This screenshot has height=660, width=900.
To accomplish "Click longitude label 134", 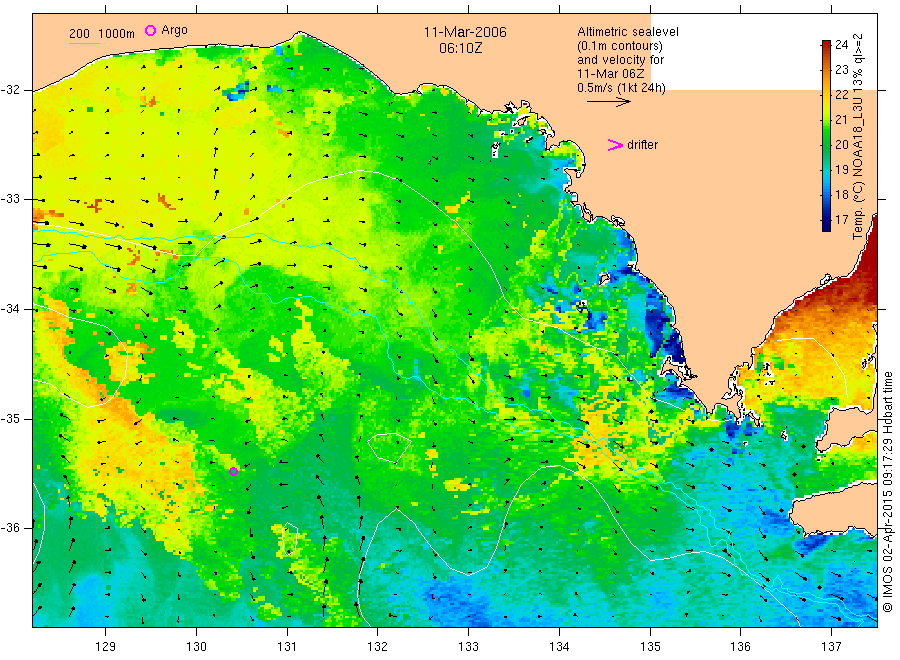I will point(559,647).
